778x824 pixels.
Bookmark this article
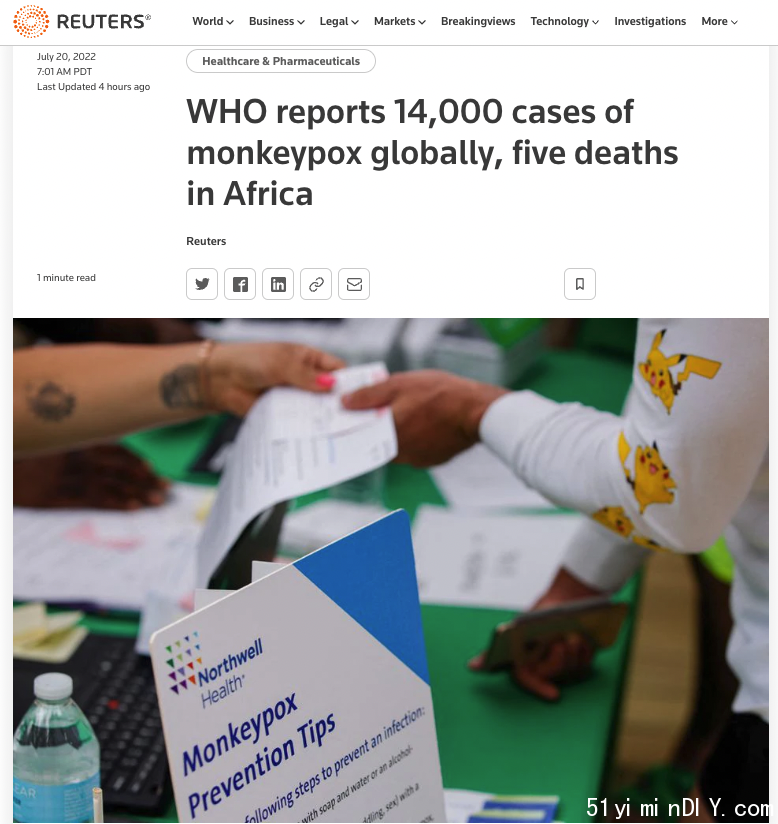[x=580, y=284]
